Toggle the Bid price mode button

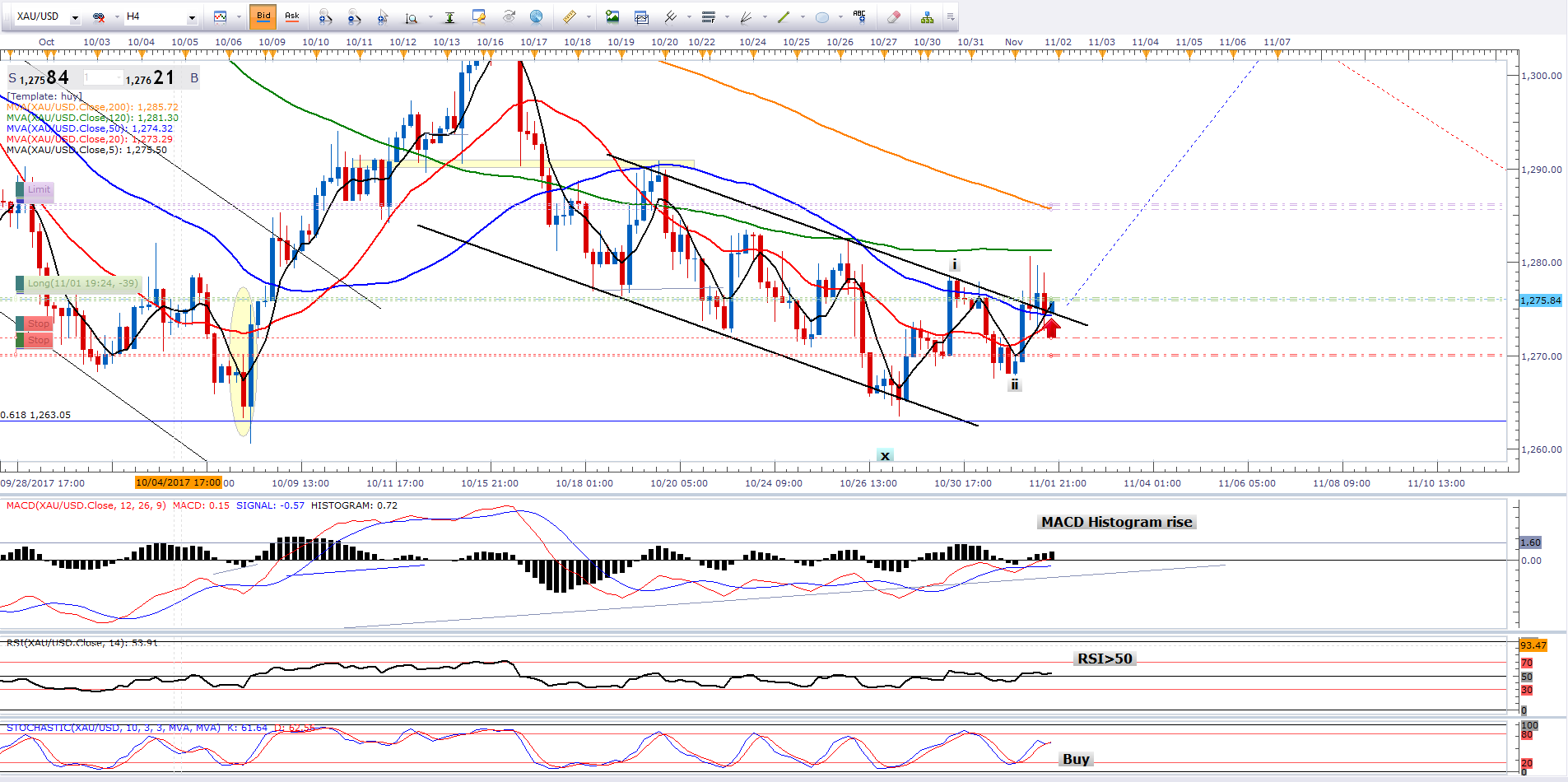coord(263,16)
